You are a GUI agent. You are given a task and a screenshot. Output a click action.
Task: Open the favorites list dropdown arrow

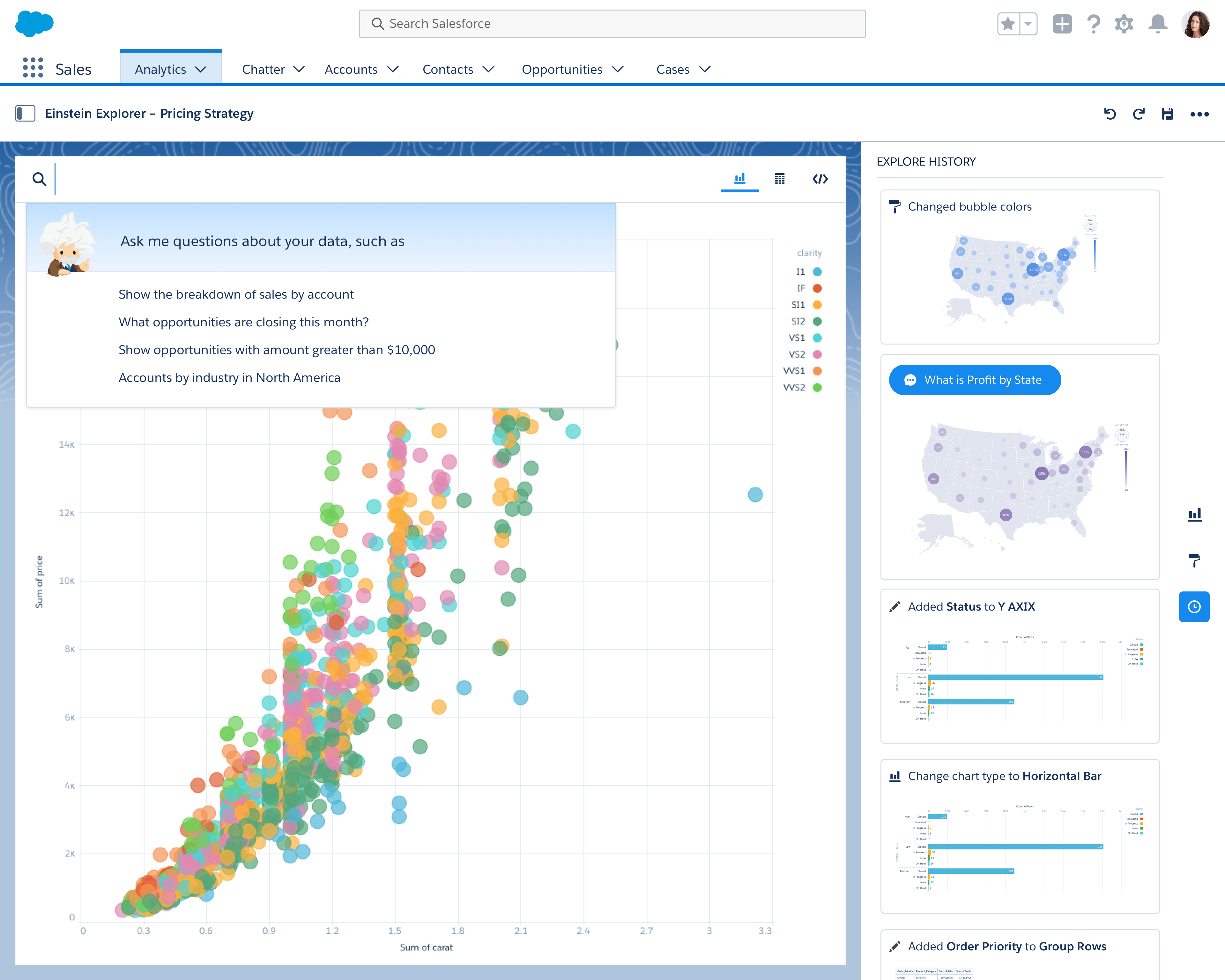tap(1028, 24)
